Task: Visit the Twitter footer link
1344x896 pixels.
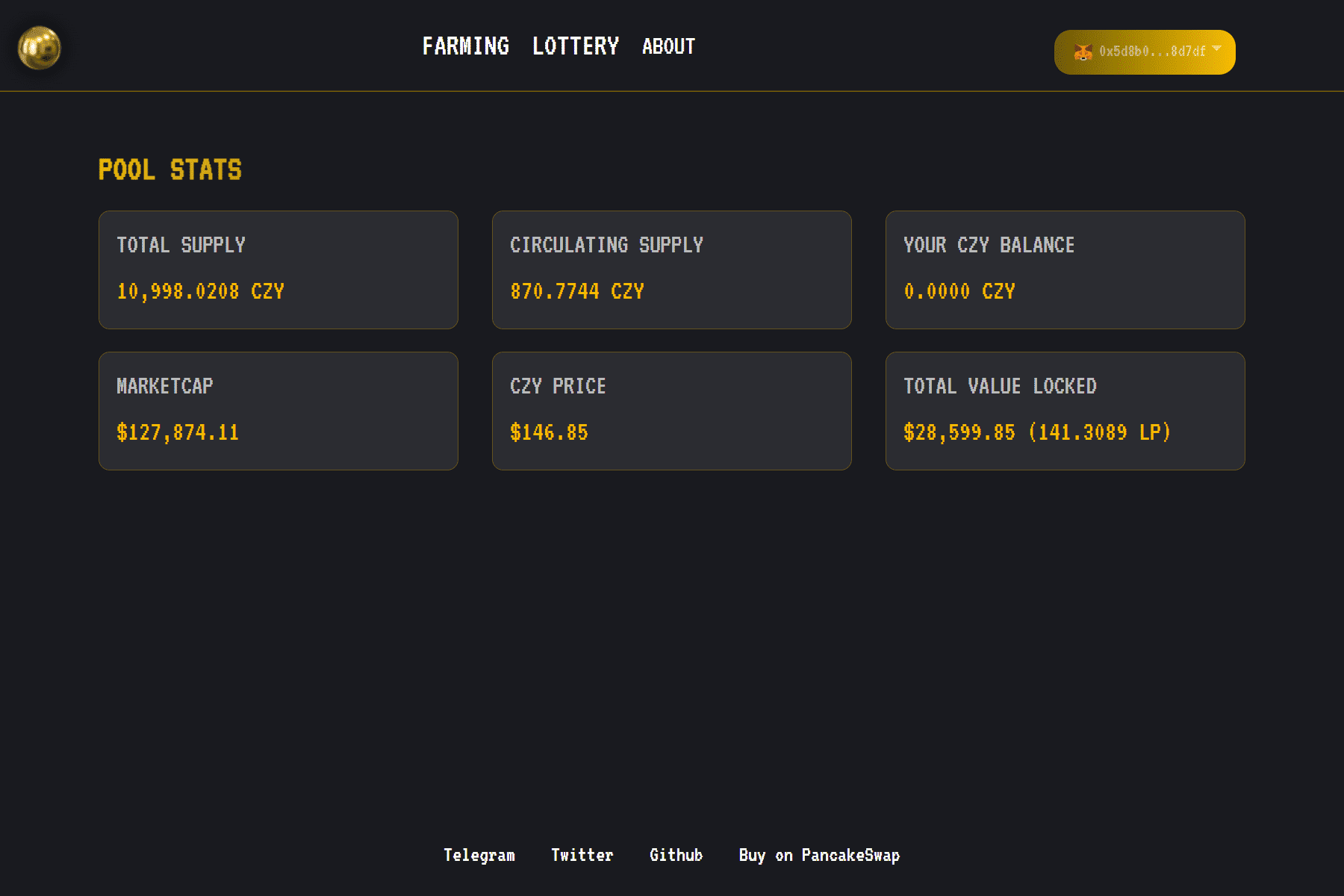Action: tap(582, 855)
